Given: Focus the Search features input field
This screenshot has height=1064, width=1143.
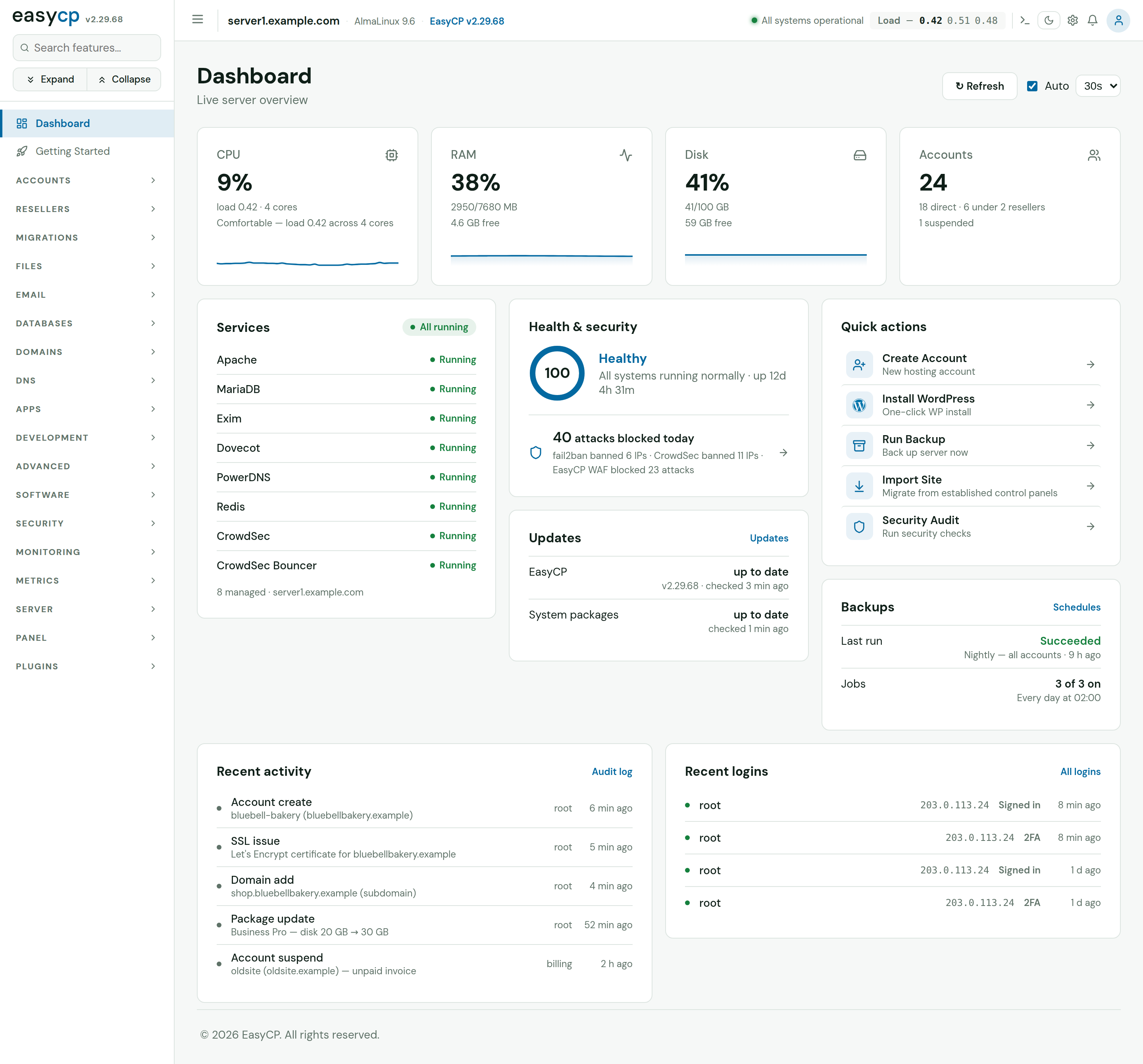Looking at the screenshot, I should point(87,48).
